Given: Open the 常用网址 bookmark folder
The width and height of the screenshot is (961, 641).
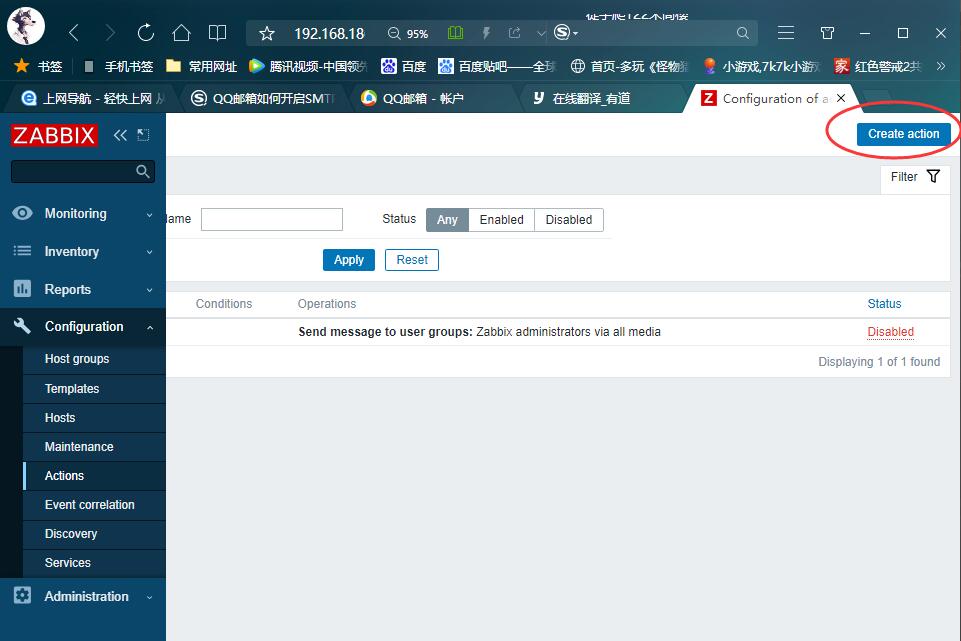Looking at the screenshot, I should [x=202, y=66].
